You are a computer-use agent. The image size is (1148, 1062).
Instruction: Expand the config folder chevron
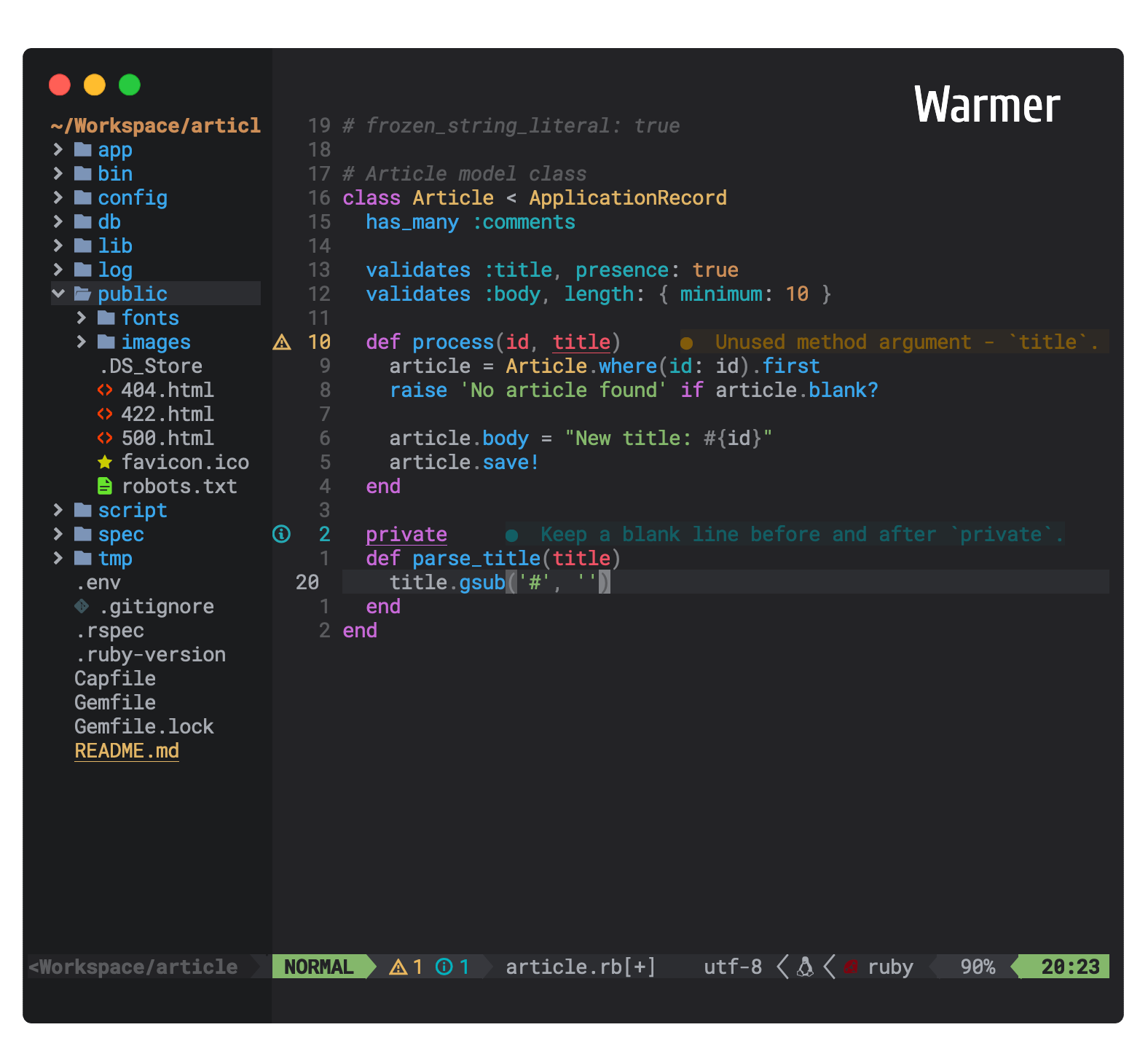click(58, 197)
